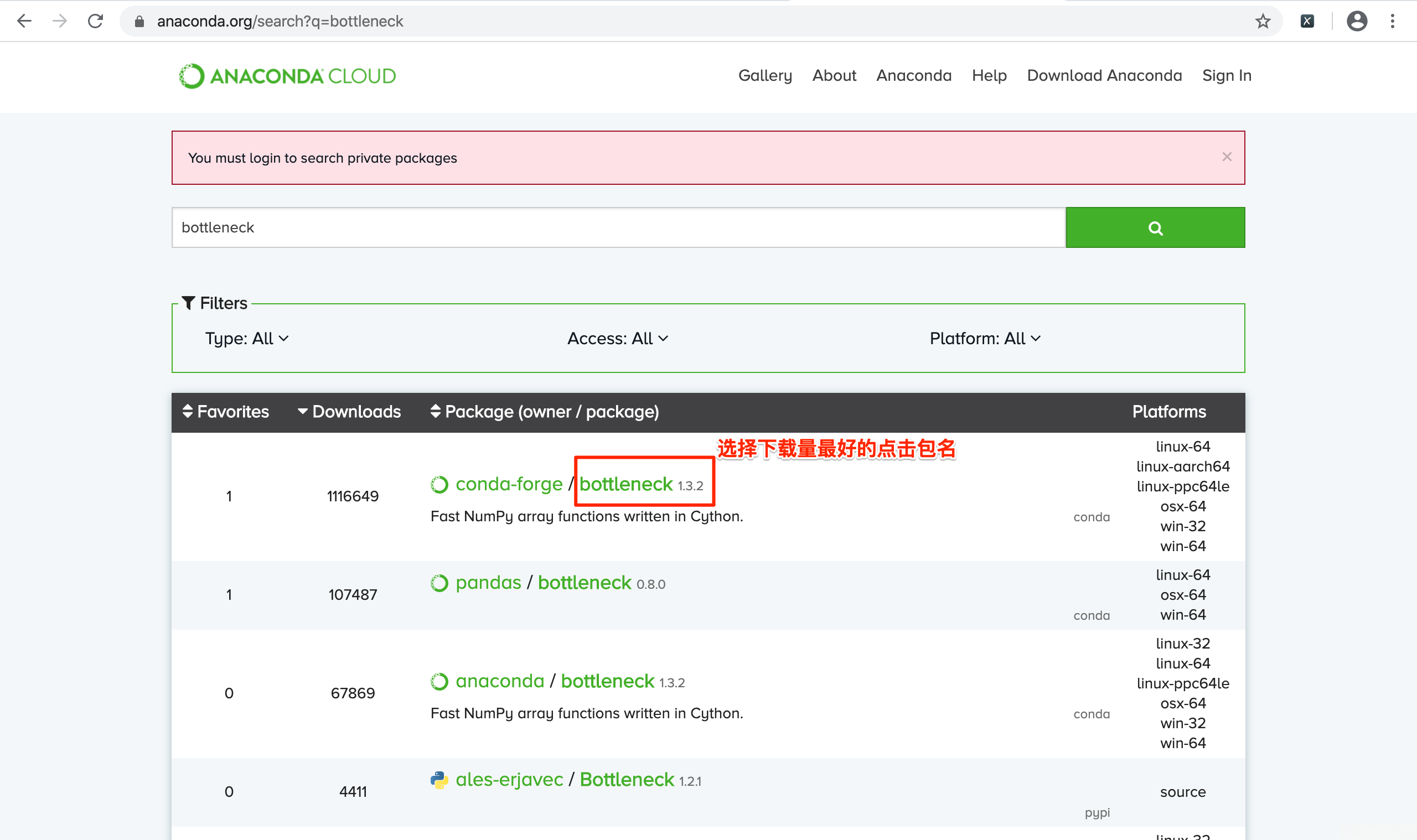
Task: Click the extension icon in toolbar
Action: click(x=1307, y=22)
